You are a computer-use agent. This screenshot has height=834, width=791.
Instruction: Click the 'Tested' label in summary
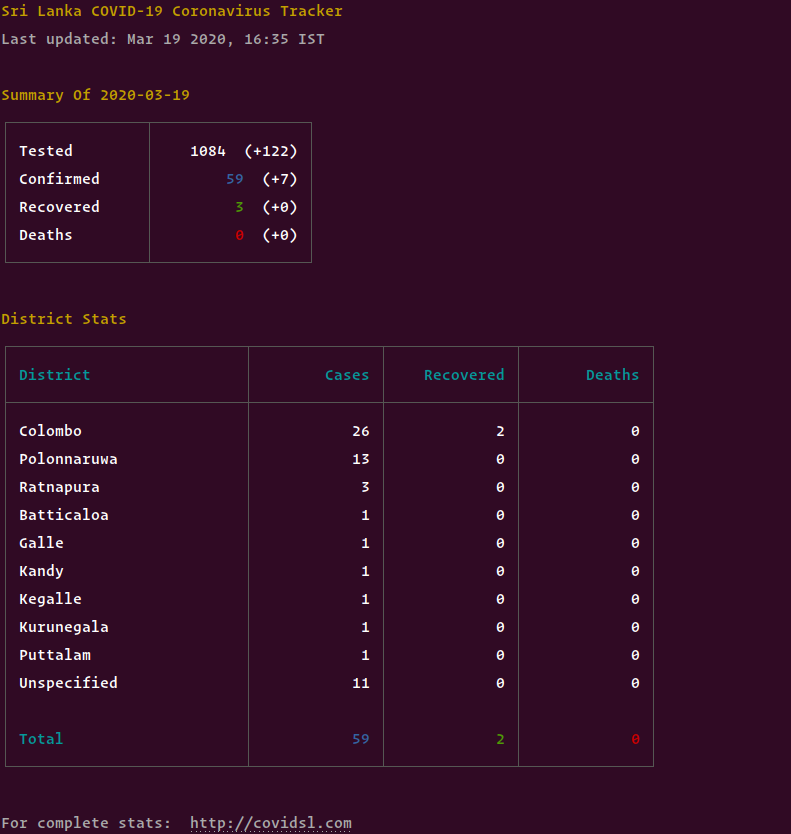tap(46, 151)
